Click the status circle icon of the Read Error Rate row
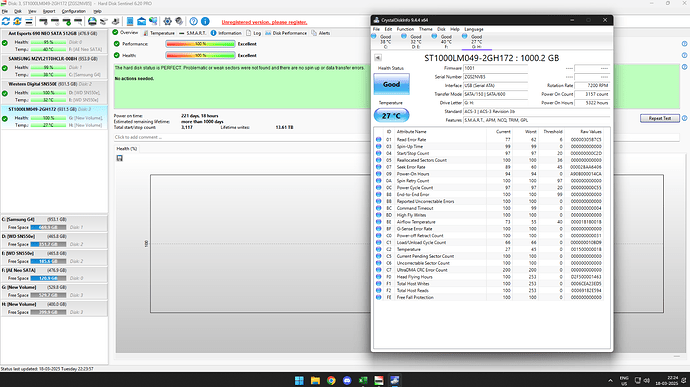The image size is (690, 387). [x=378, y=140]
